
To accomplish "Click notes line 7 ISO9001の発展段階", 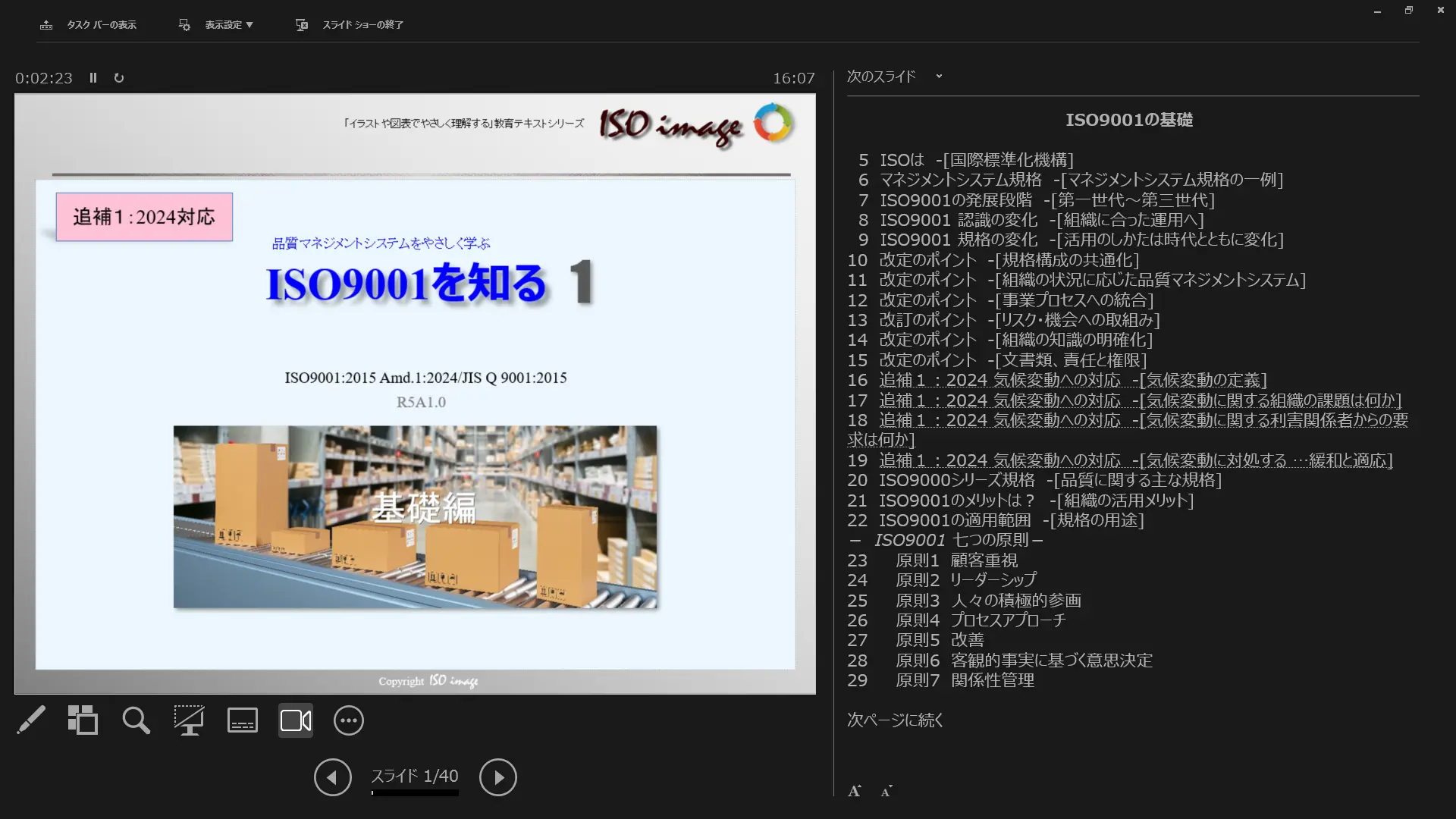I will [1037, 200].
